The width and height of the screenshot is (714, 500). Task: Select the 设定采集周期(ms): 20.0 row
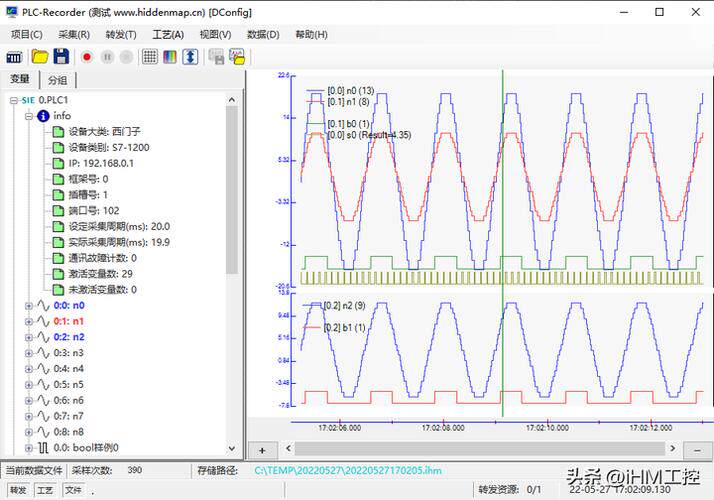click(111, 227)
